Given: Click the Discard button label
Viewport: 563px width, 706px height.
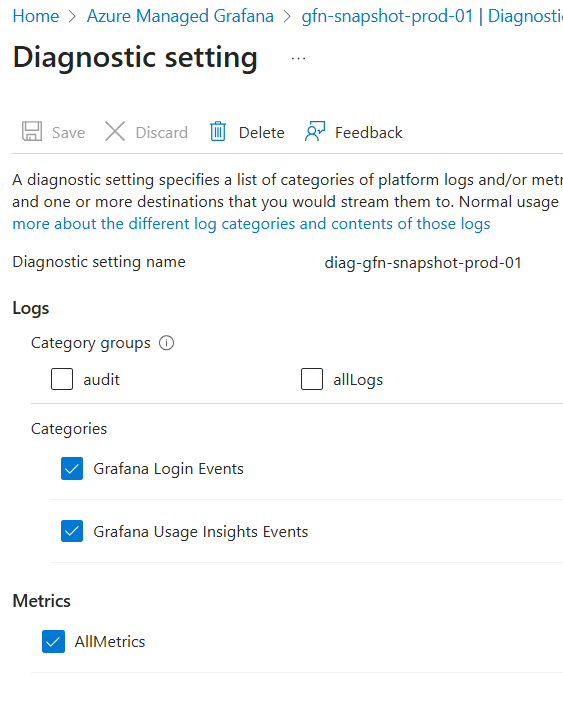Looking at the screenshot, I should tap(162, 132).
